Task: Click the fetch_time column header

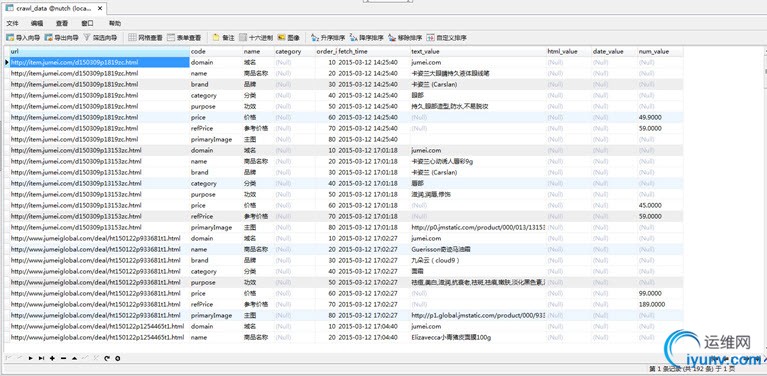Action: tap(374, 51)
